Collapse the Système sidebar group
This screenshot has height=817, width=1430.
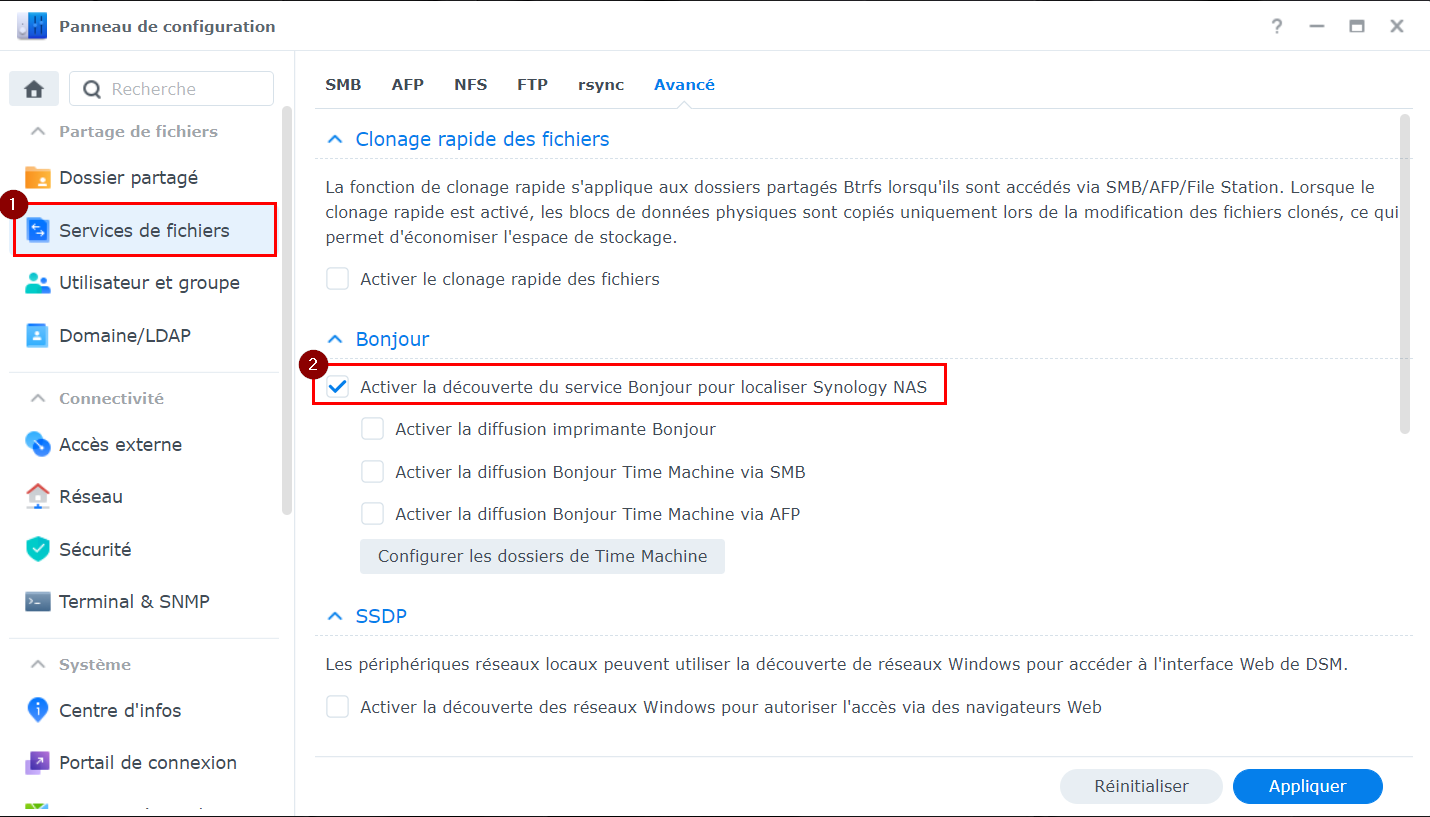coord(38,664)
